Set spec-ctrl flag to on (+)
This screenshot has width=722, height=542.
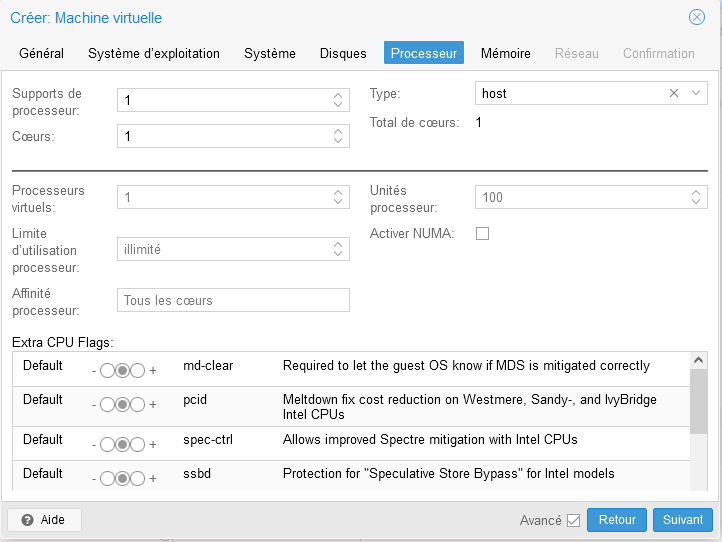(x=138, y=444)
